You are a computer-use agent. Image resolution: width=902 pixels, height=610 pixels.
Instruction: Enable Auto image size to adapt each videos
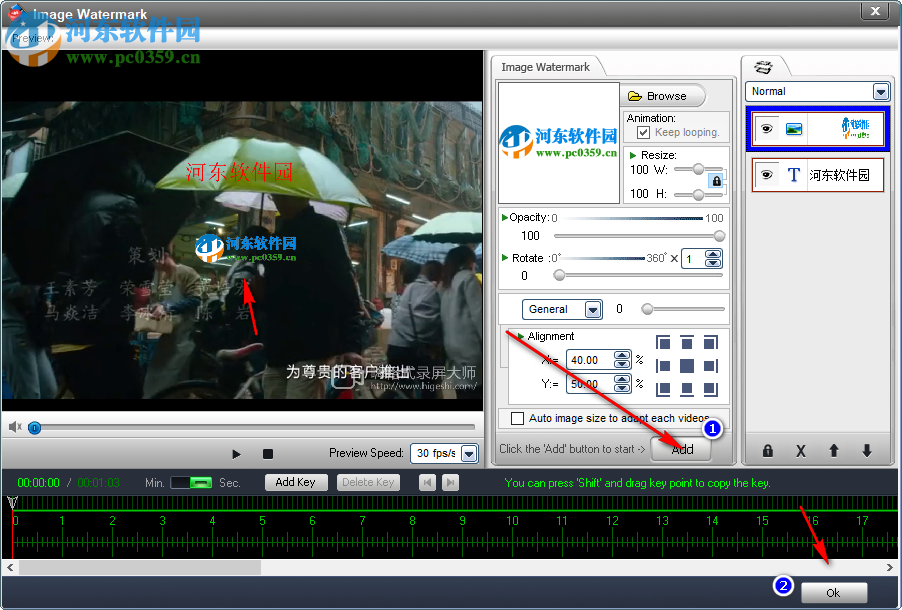click(517, 418)
